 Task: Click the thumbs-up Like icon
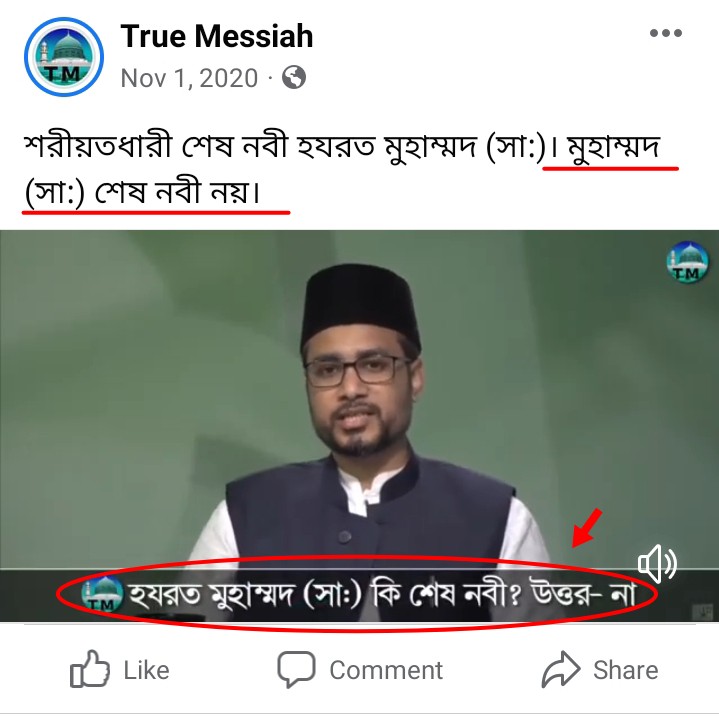point(89,669)
